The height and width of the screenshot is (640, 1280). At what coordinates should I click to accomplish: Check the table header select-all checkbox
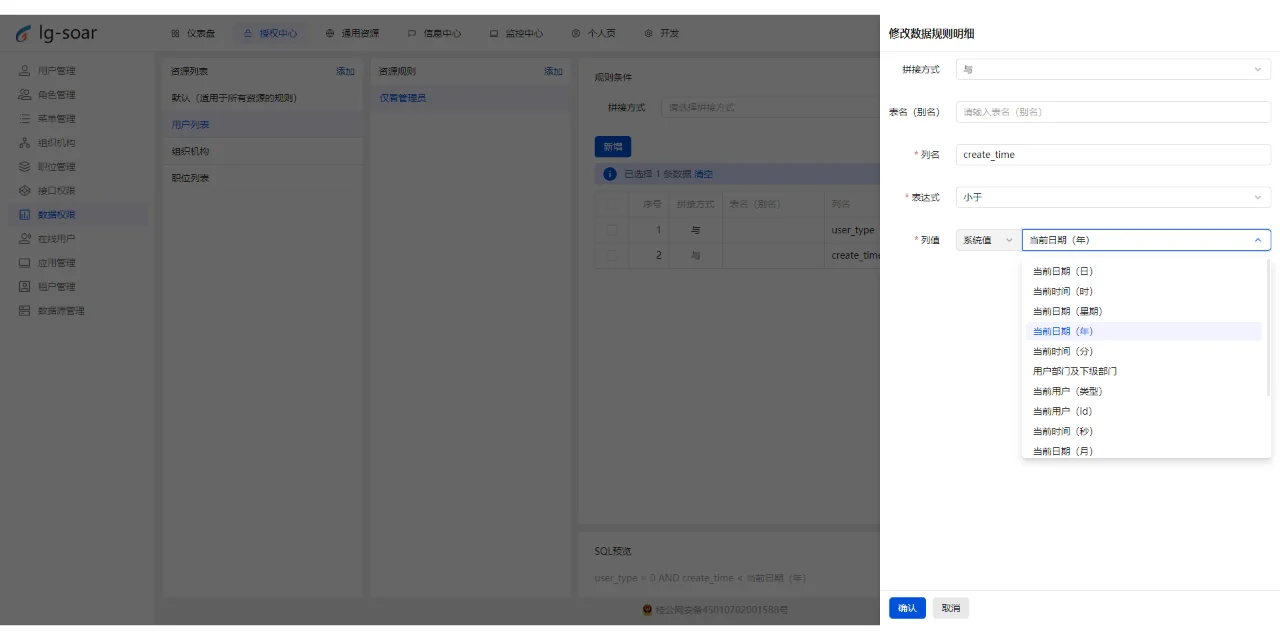click(x=611, y=204)
